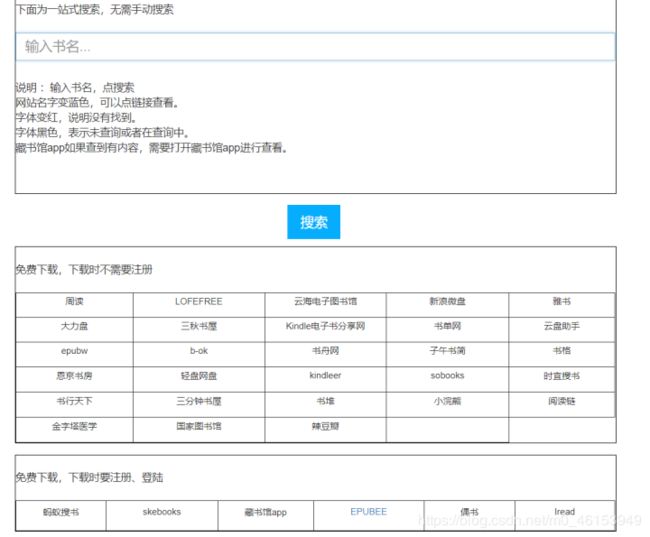Click the line 字体变红，说明没有找到

[76, 118]
